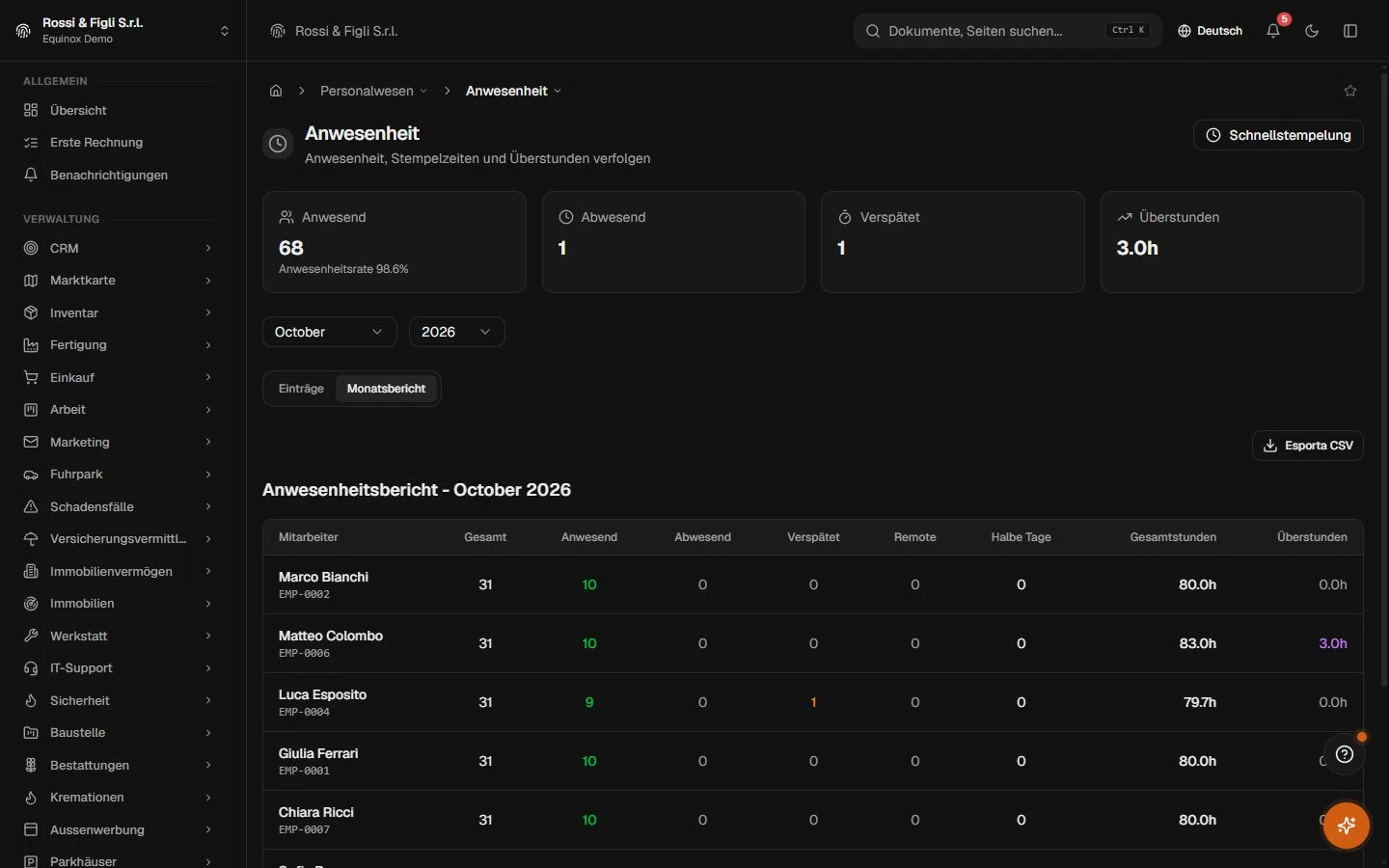Click the Schadensfälle warning icon
This screenshot has width=1389, height=868.
coord(31,506)
